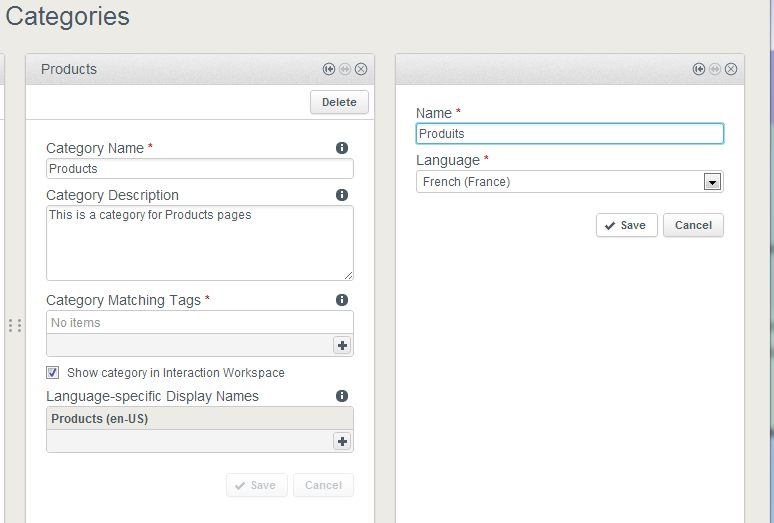
Task: Click info icon beside Category Name
Action: pos(342,148)
